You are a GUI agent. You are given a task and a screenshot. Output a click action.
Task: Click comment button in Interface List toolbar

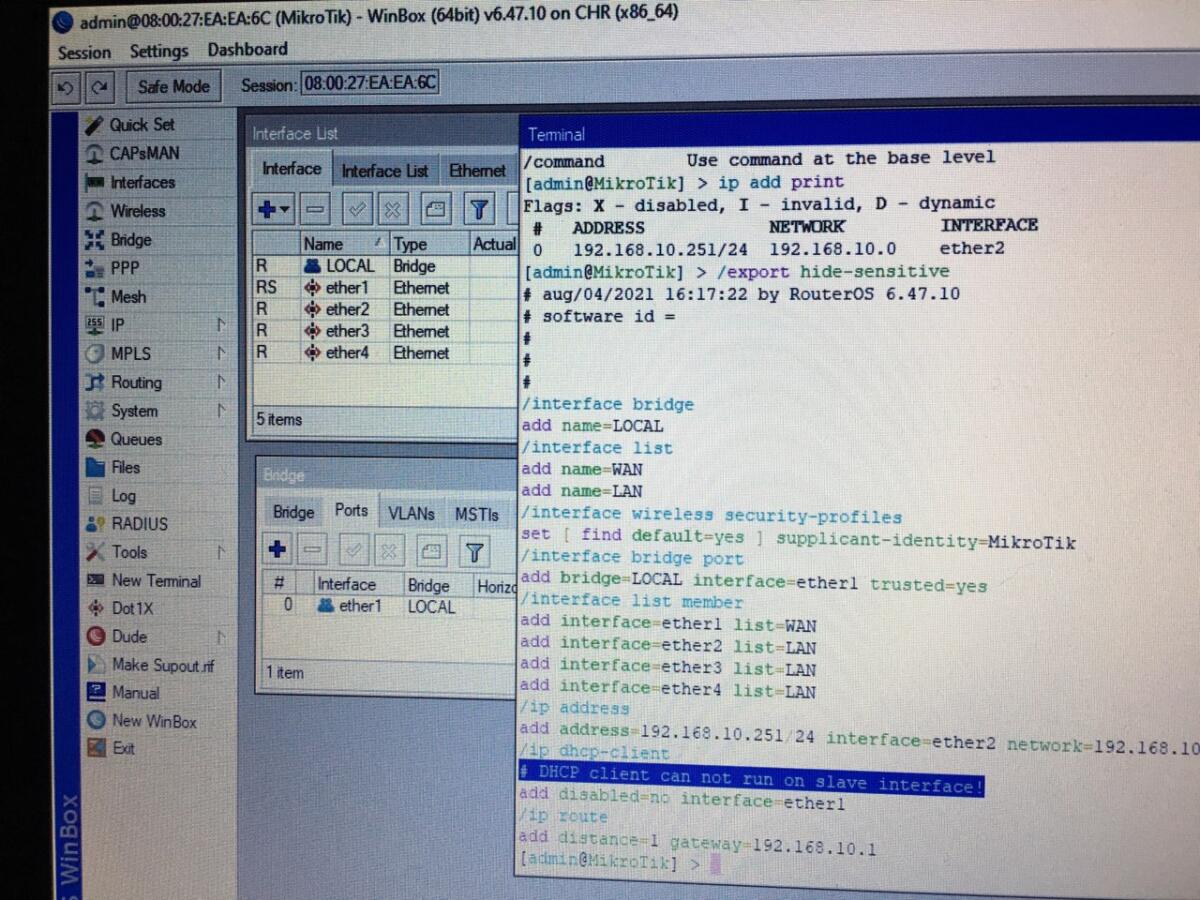click(436, 210)
